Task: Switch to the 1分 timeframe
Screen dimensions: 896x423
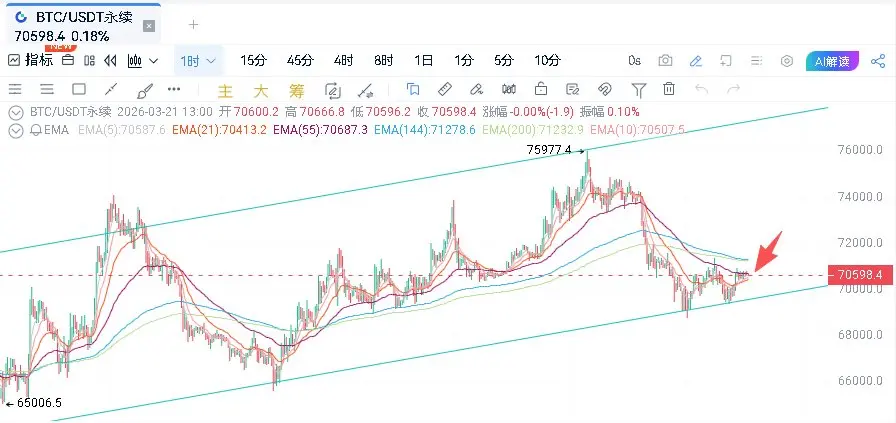Action: 464,60
